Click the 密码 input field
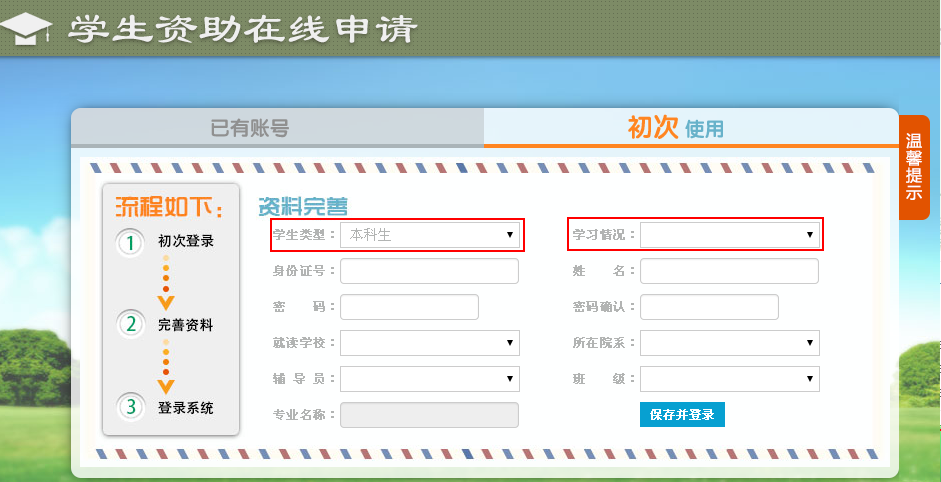The image size is (941, 482). pos(409,307)
